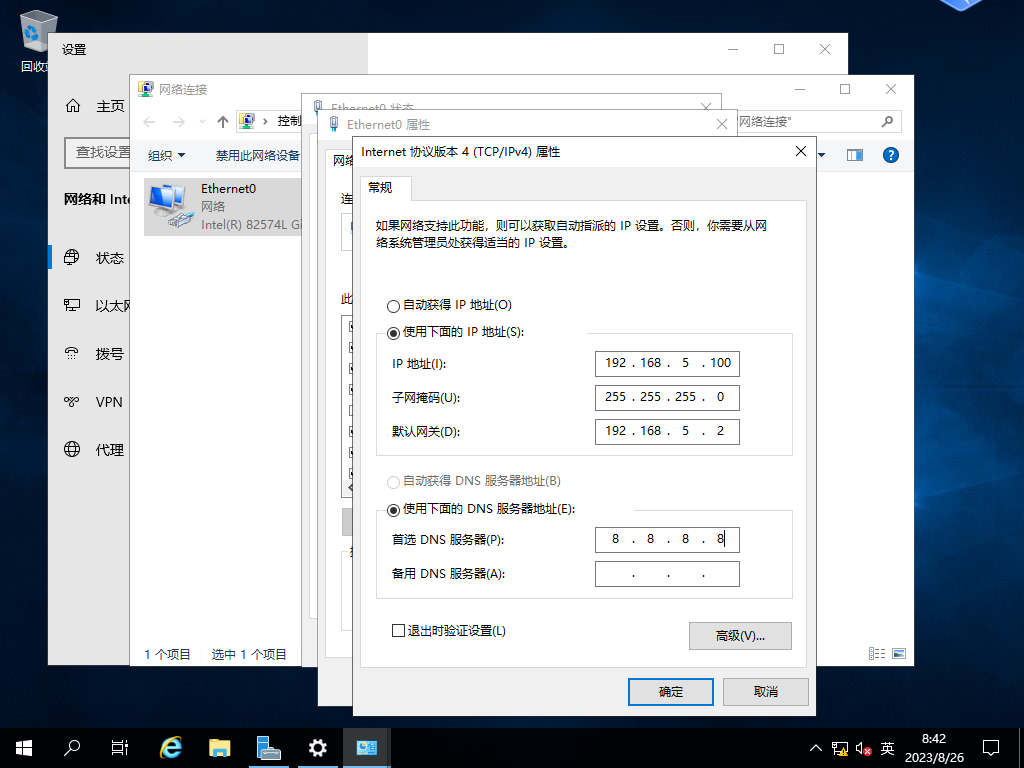Click the address bar control panel icon
1024x768 pixels.
pyautogui.click(x=246, y=121)
